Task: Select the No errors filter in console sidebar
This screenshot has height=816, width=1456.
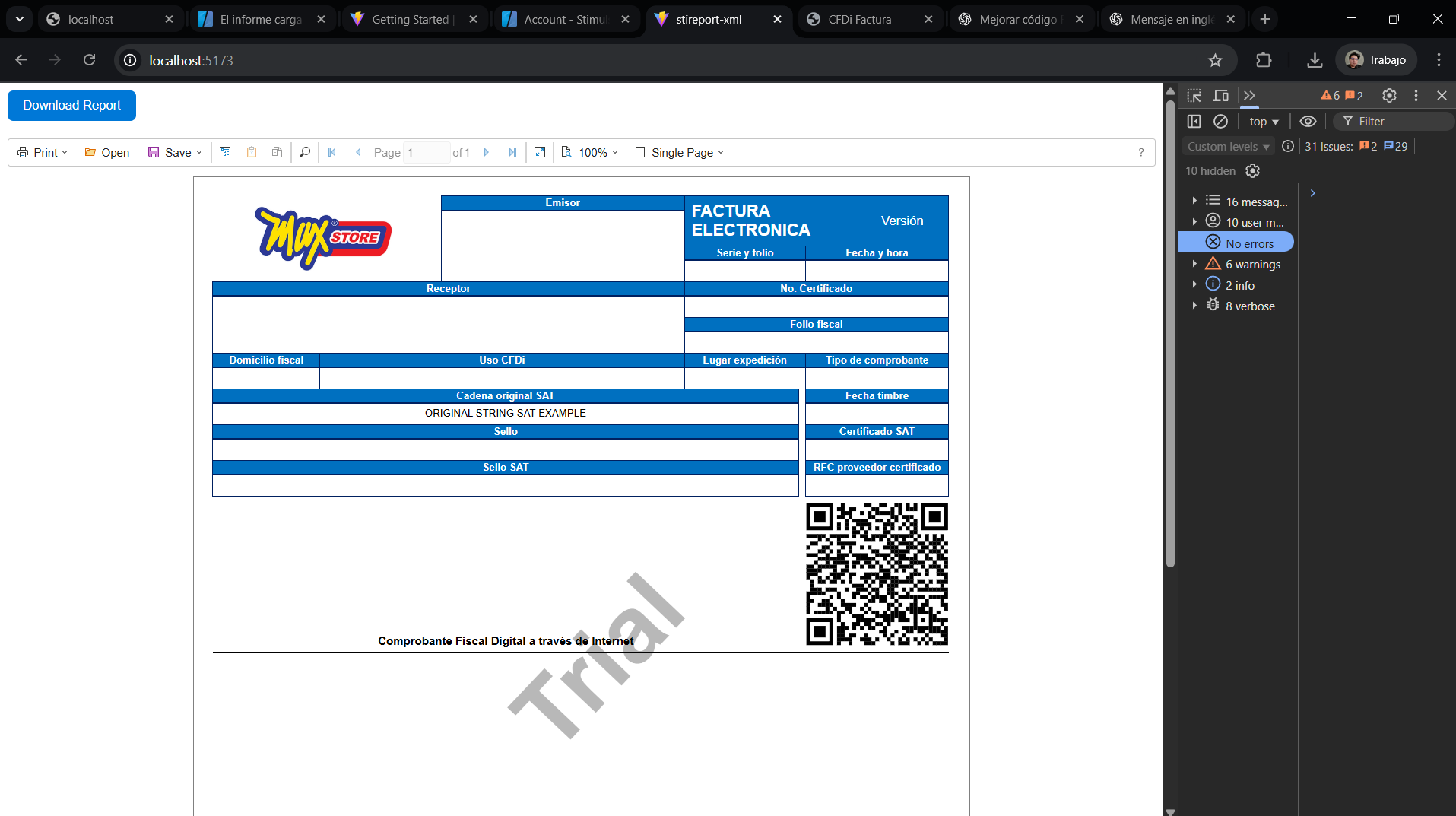Action: (x=1249, y=243)
